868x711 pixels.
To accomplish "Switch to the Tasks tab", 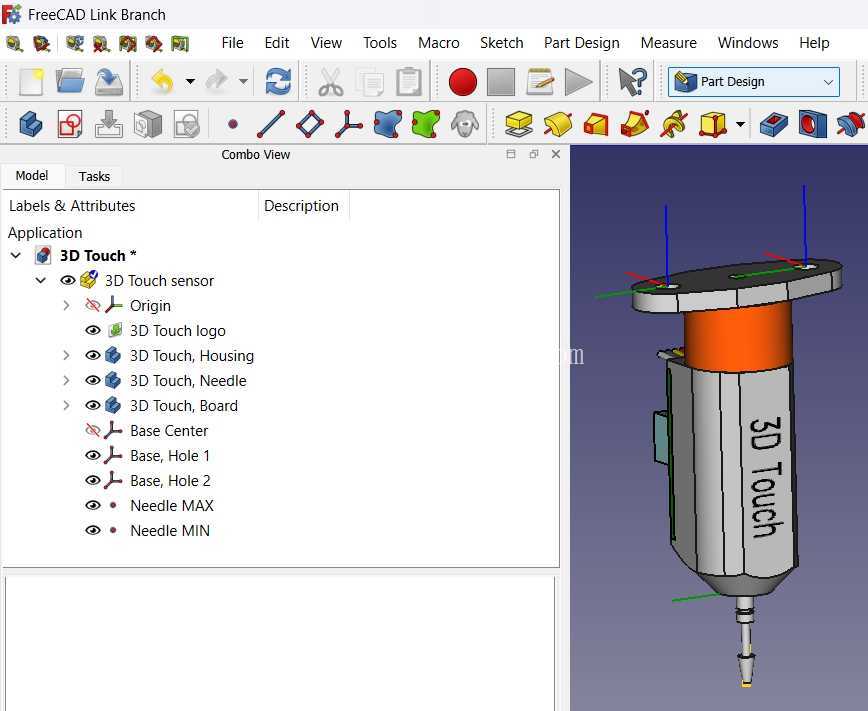I will click(x=94, y=176).
